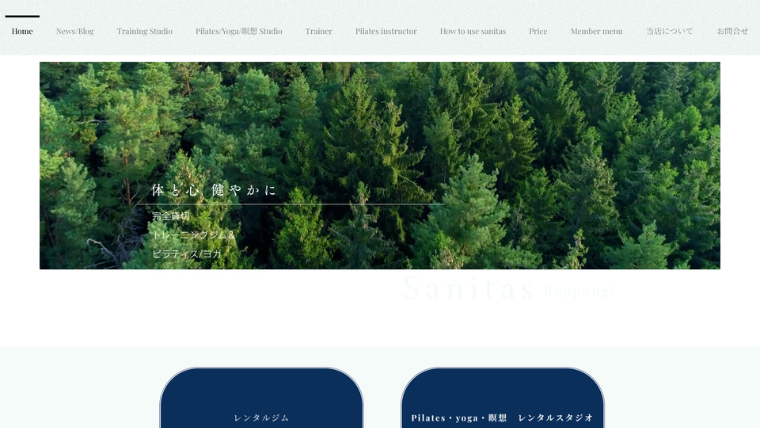Open How to use sanitas page
This screenshot has width=760, height=428.
473,31
